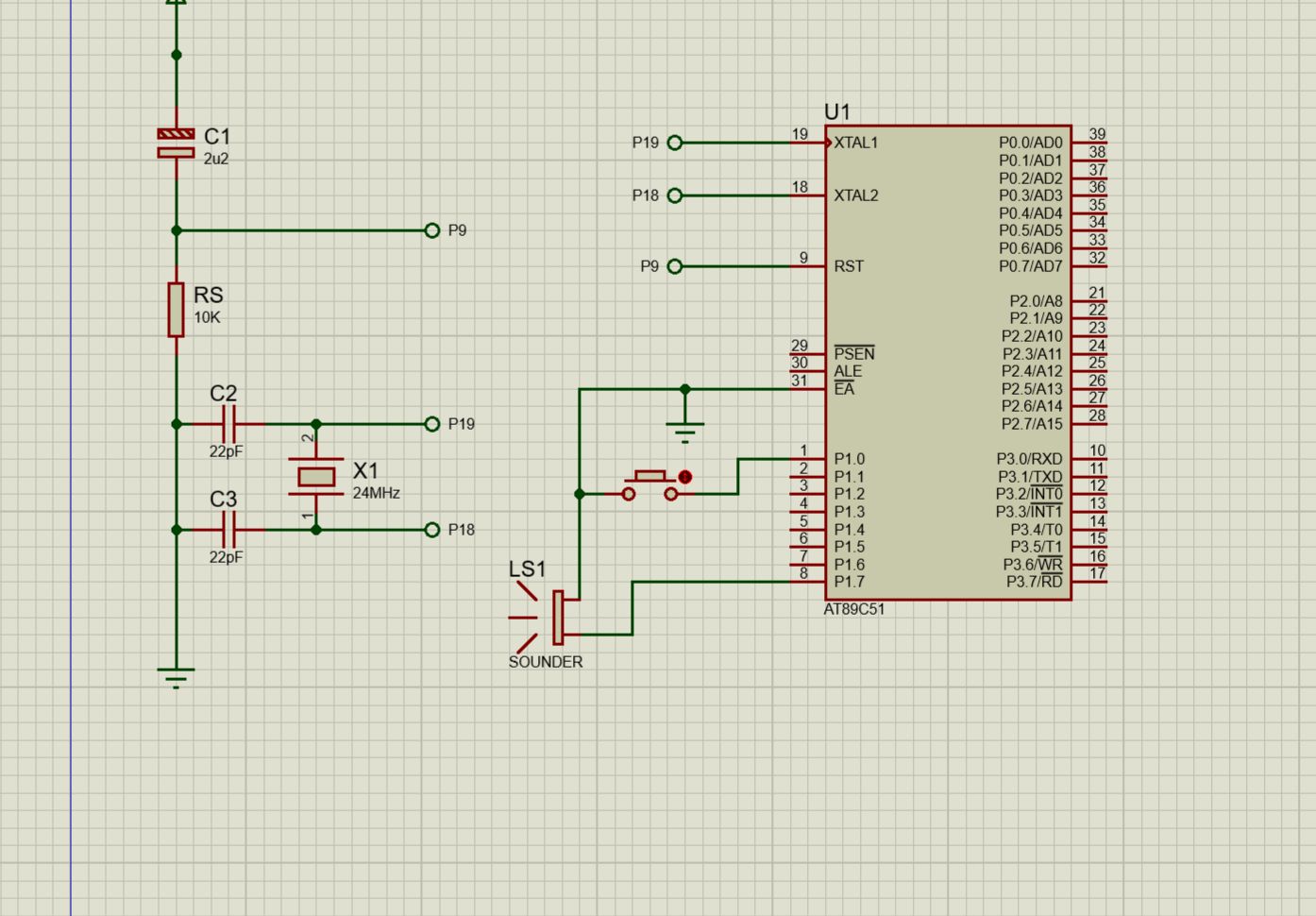Click the 2u2 capacitor value

(216, 159)
